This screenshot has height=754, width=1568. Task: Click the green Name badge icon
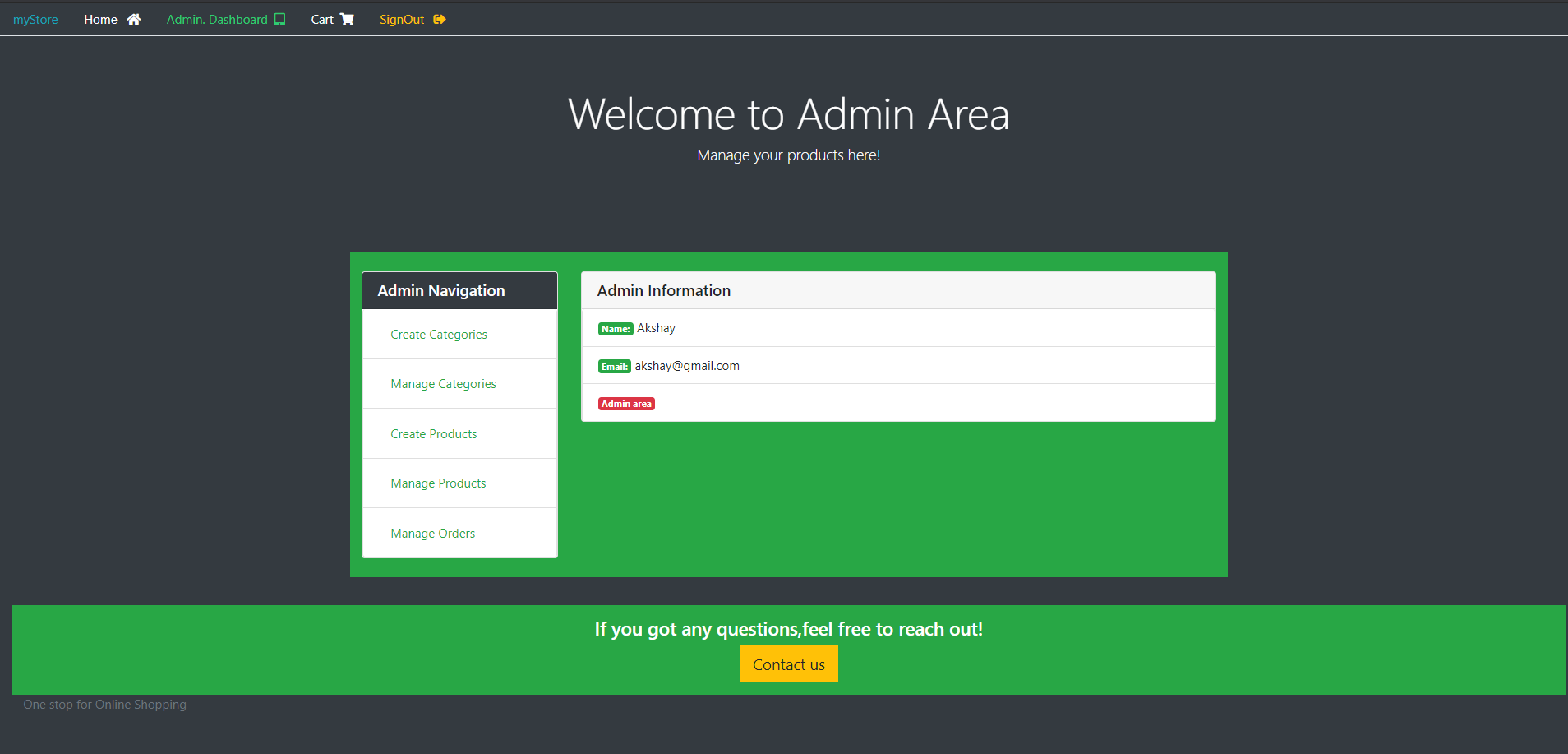pyautogui.click(x=616, y=328)
